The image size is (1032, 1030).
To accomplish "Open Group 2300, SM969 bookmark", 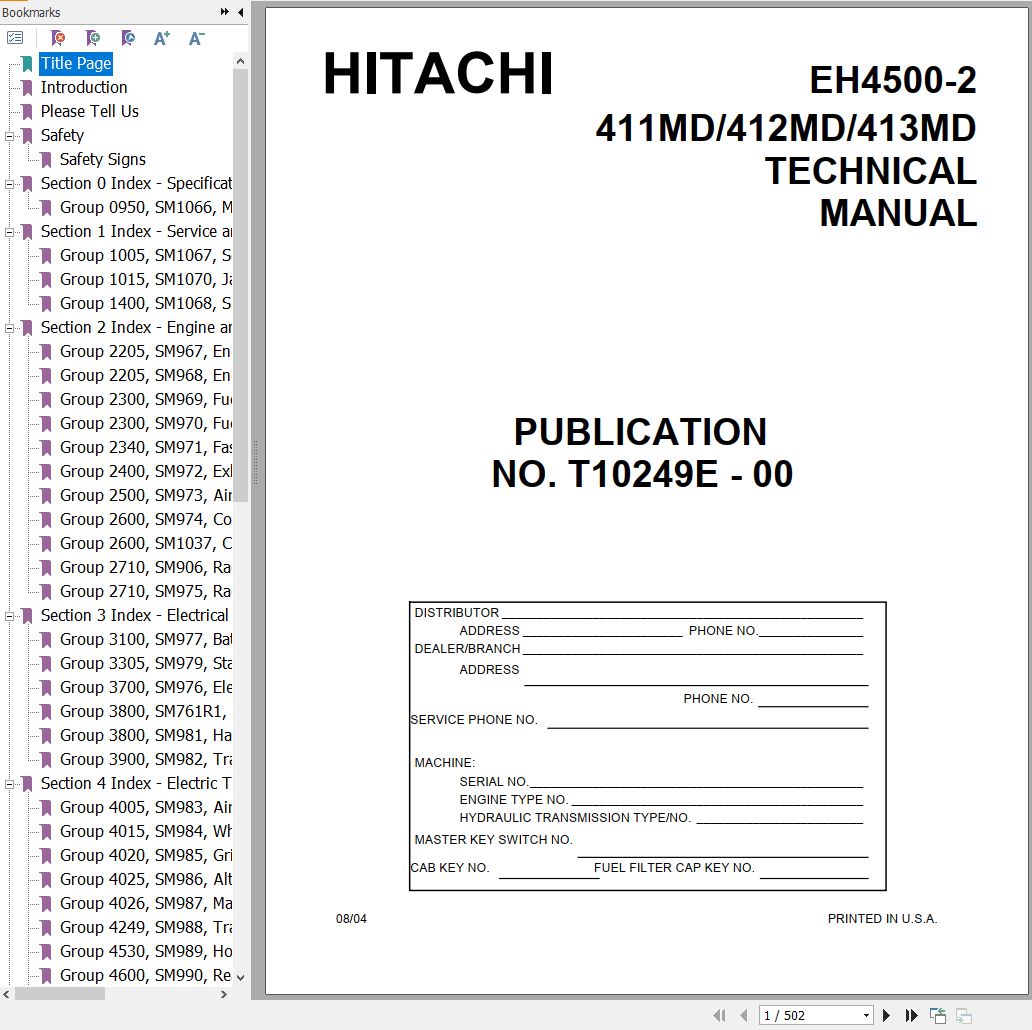I will point(145,399).
